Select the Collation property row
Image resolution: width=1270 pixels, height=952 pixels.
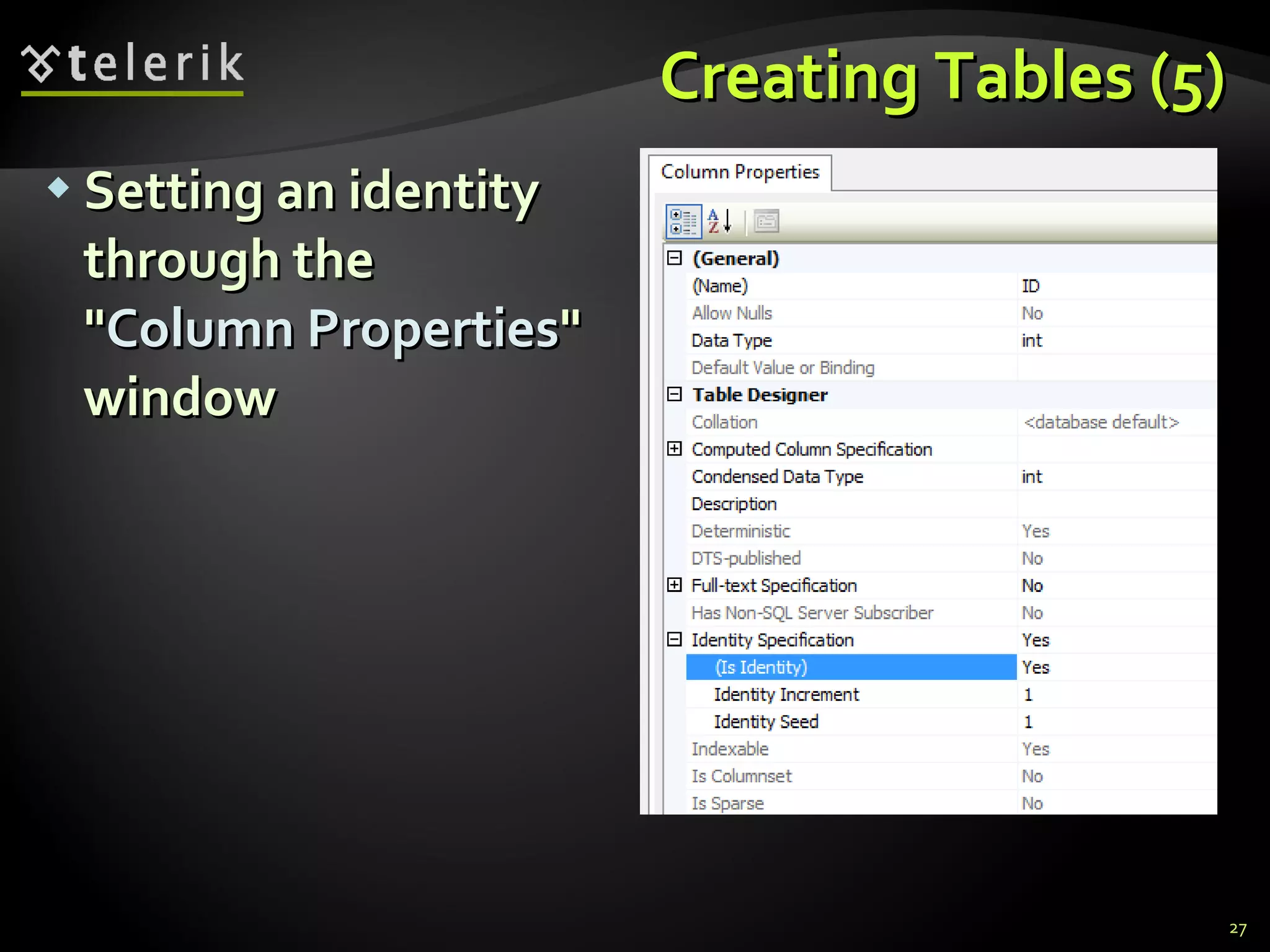951,422
